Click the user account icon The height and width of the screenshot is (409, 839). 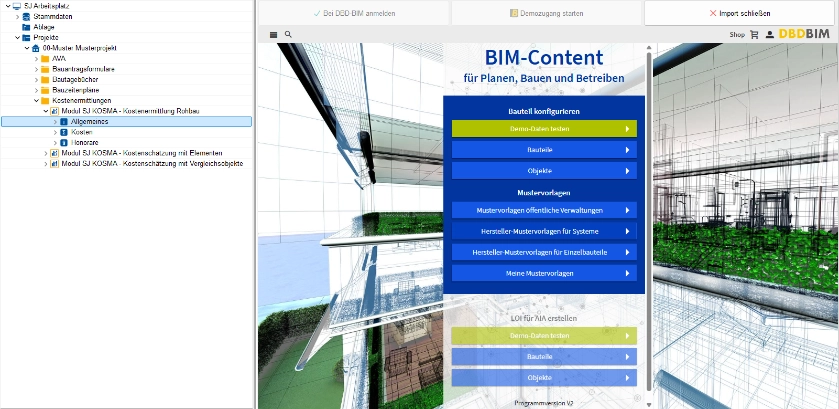(769, 34)
